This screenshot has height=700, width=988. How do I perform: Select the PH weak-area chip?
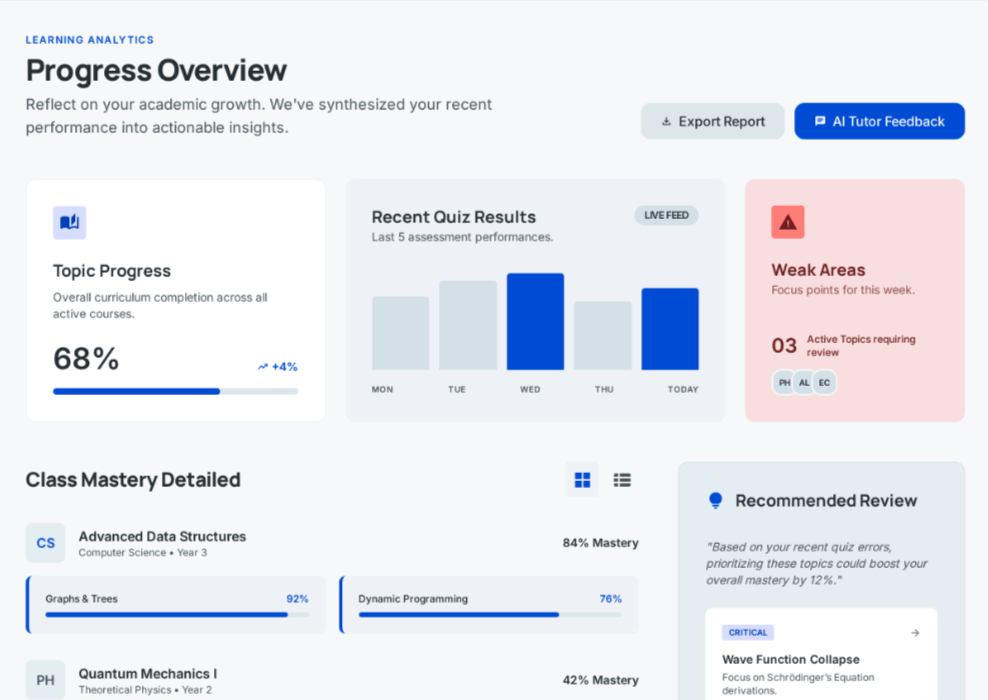pyautogui.click(x=784, y=382)
